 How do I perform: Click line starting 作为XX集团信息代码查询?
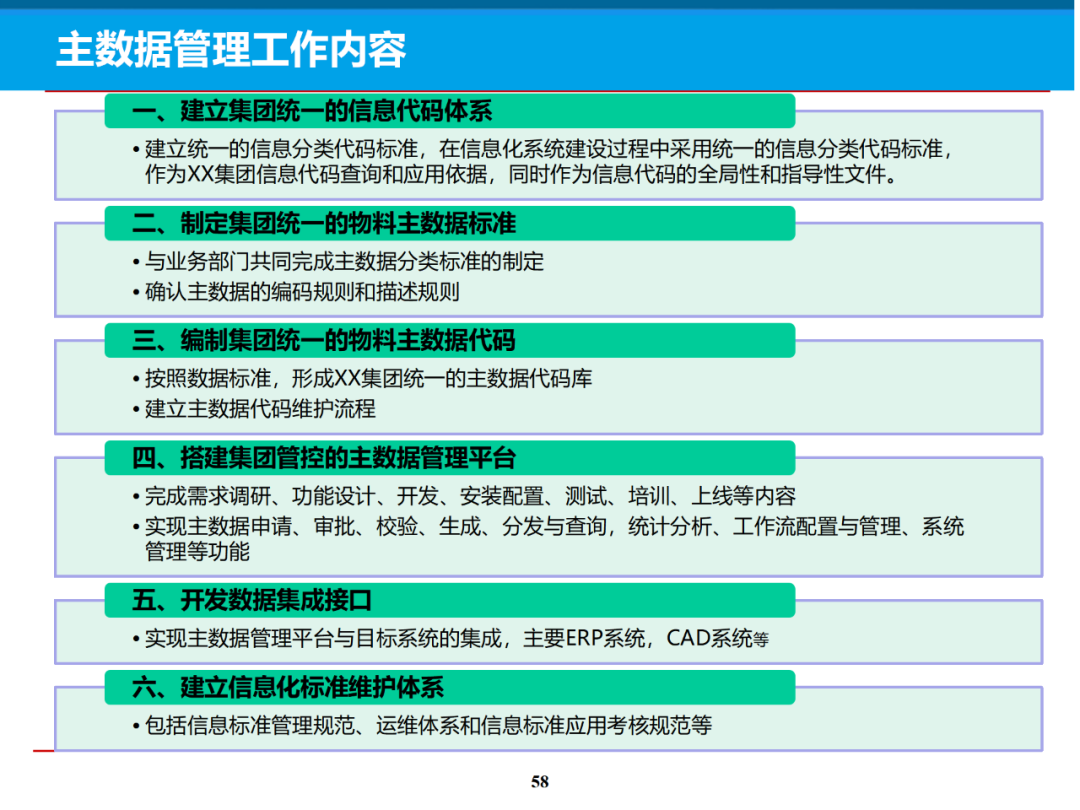pos(521,174)
